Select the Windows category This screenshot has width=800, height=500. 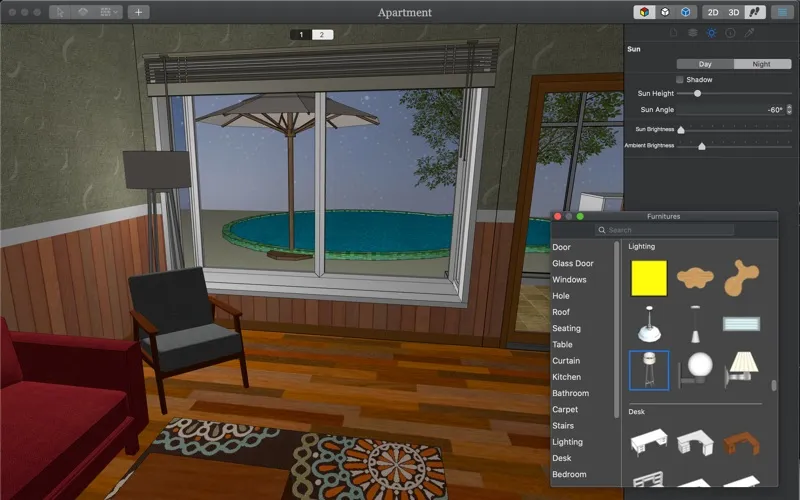(569, 280)
